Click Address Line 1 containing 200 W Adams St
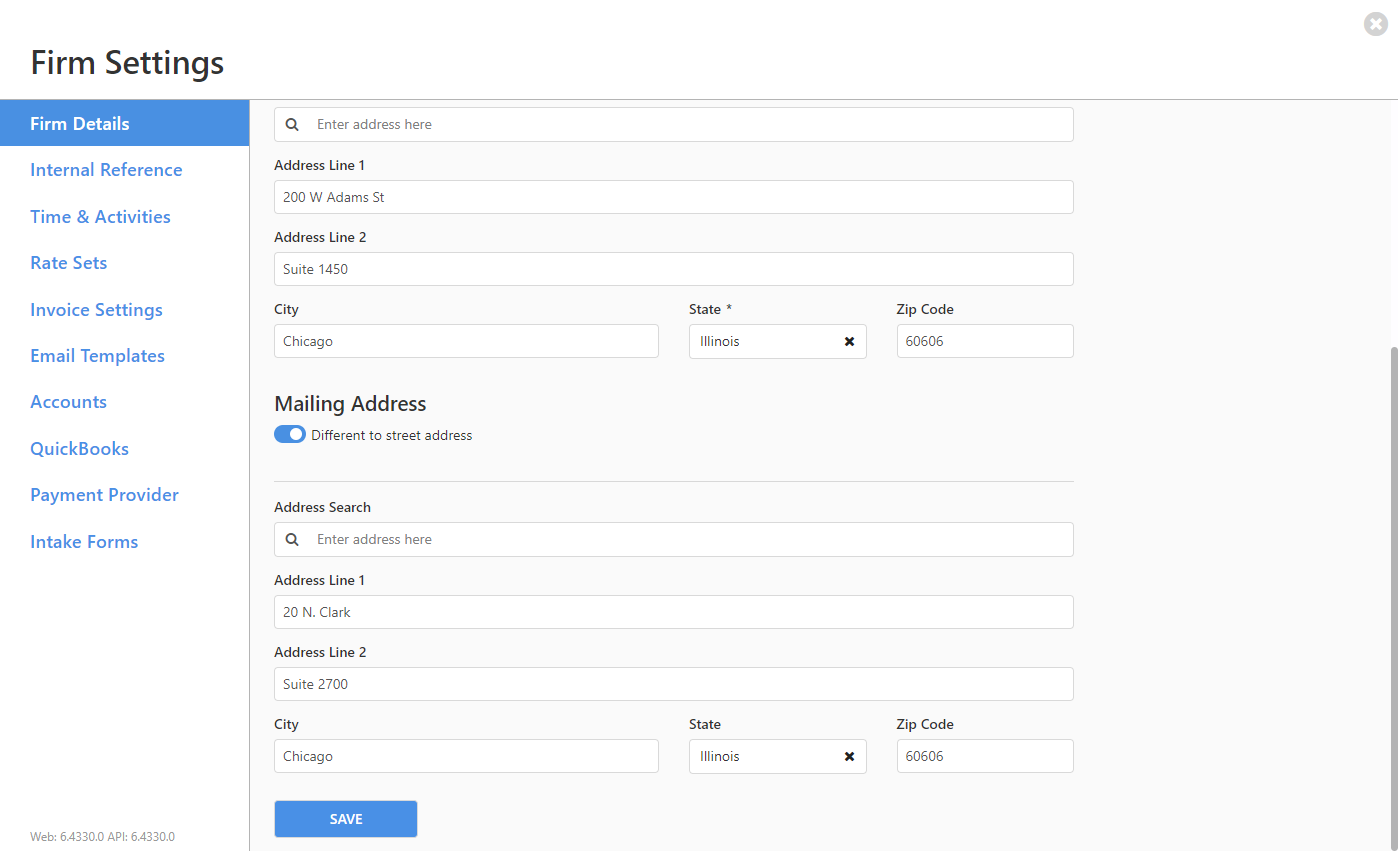Viewport: 1398px width, 851px height. pyautogui.click(x=674, y=197)
